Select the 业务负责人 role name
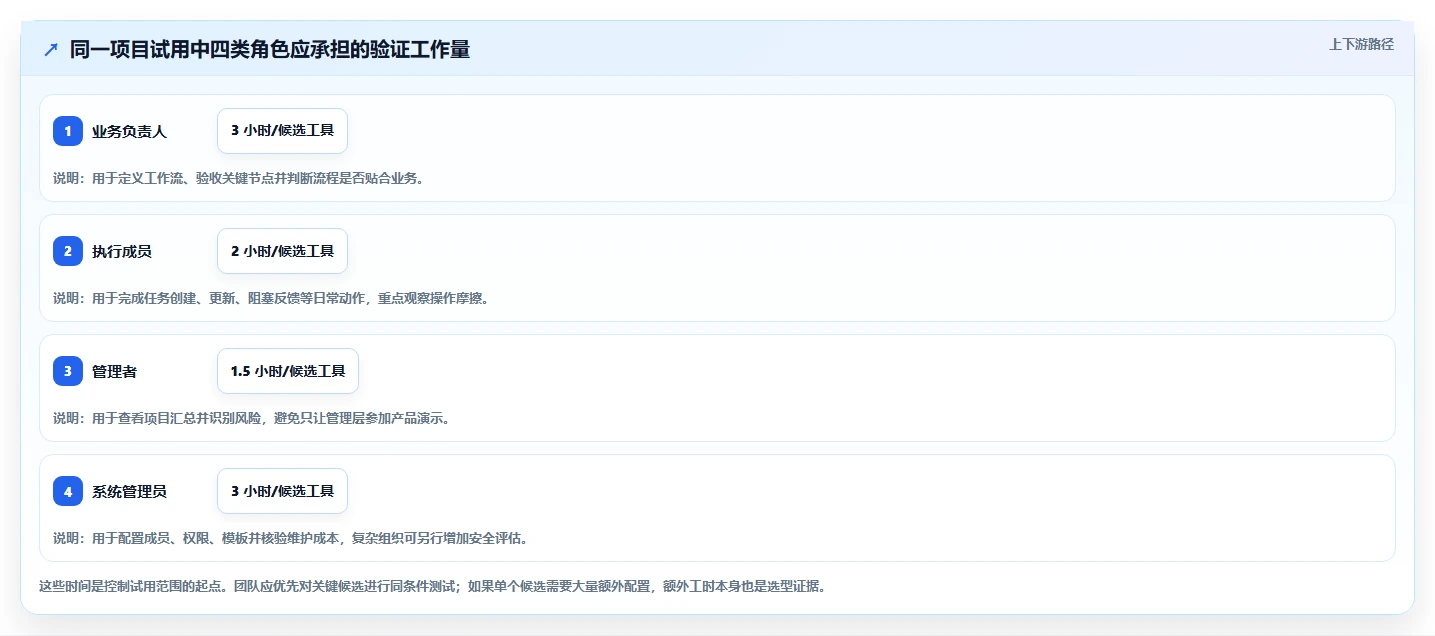The height and width of the screenshot is (636, 1435). [129, 131]
